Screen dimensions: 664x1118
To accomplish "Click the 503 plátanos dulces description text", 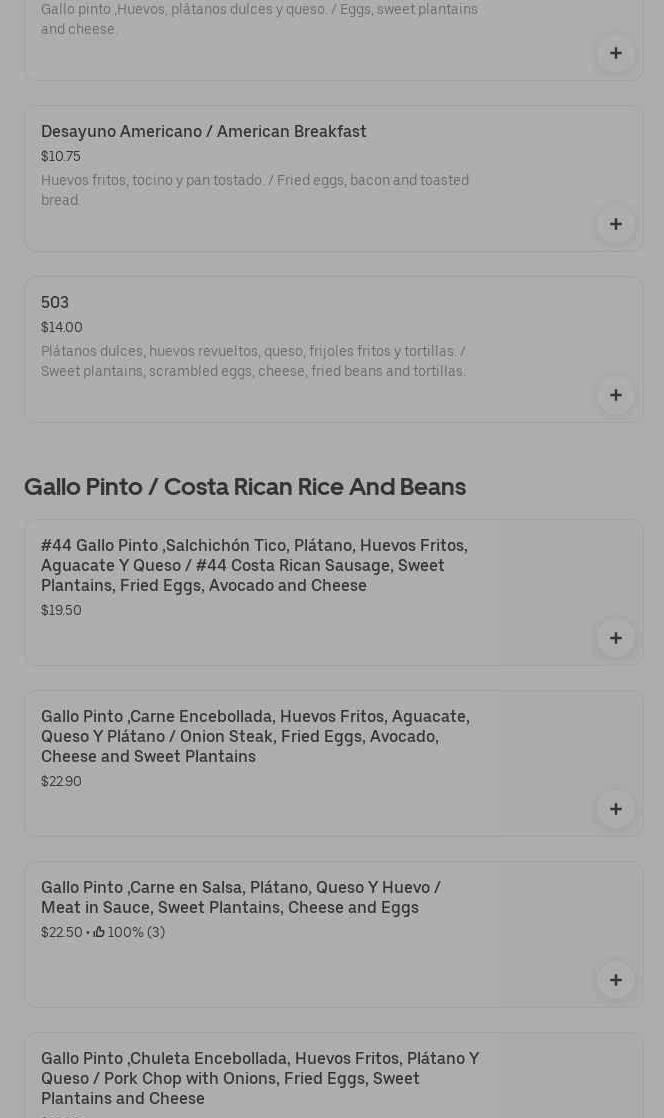I will [253, 361].
